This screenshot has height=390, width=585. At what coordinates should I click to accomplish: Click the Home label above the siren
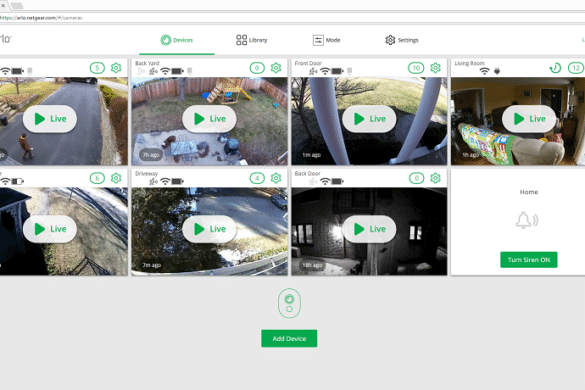click(x=529, y=192)
